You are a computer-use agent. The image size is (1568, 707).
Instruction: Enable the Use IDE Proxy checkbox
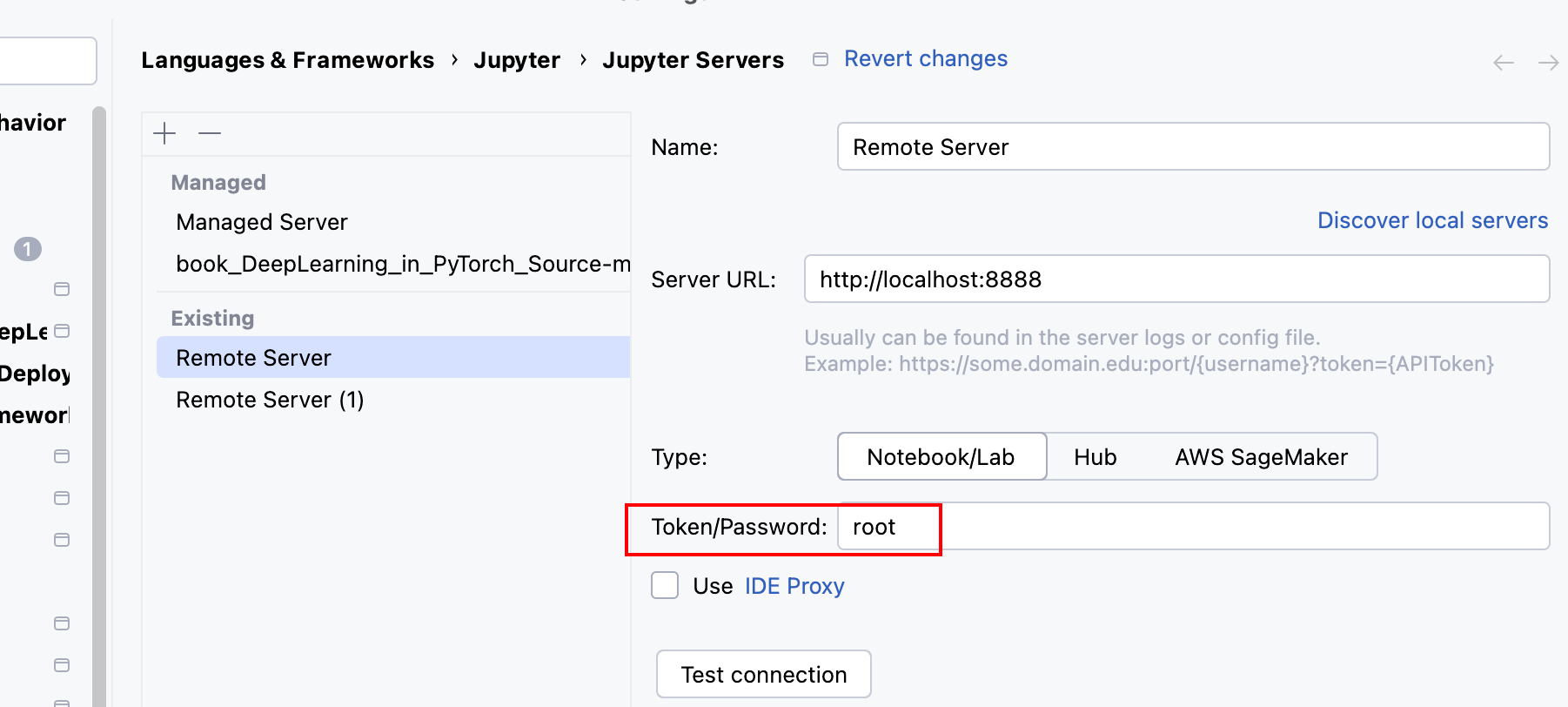pos(665,585)
